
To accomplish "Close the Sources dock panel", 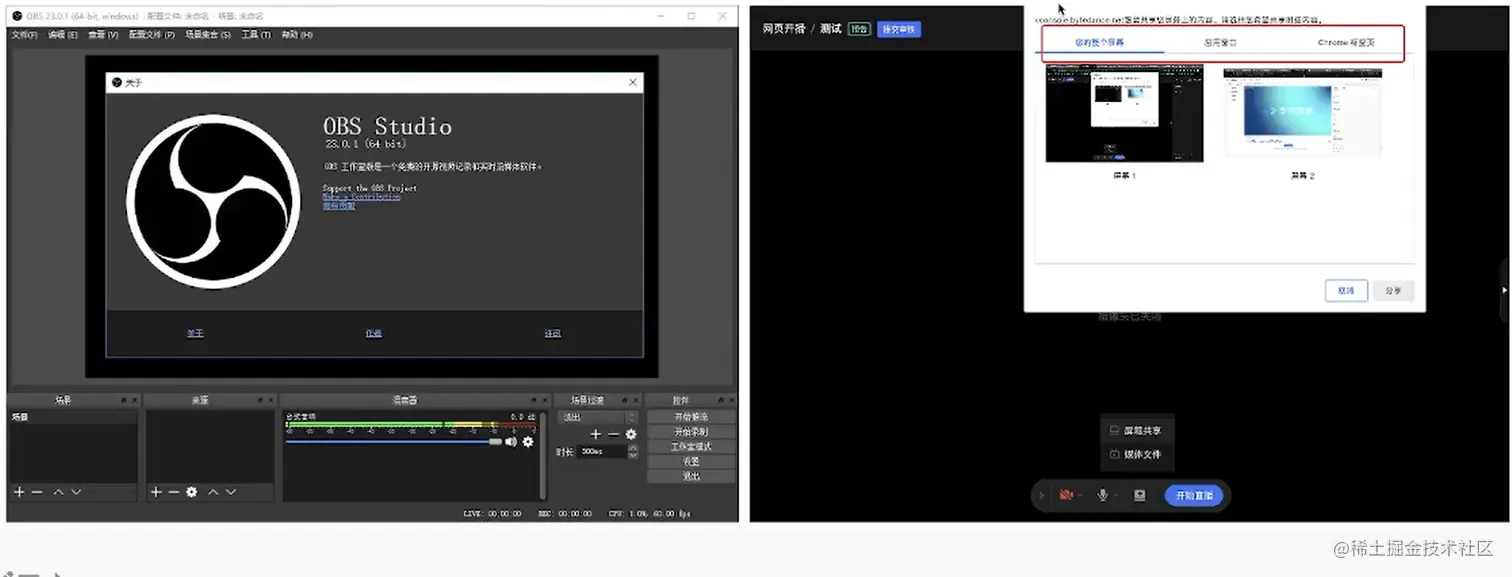I will (x=271, y=400).
